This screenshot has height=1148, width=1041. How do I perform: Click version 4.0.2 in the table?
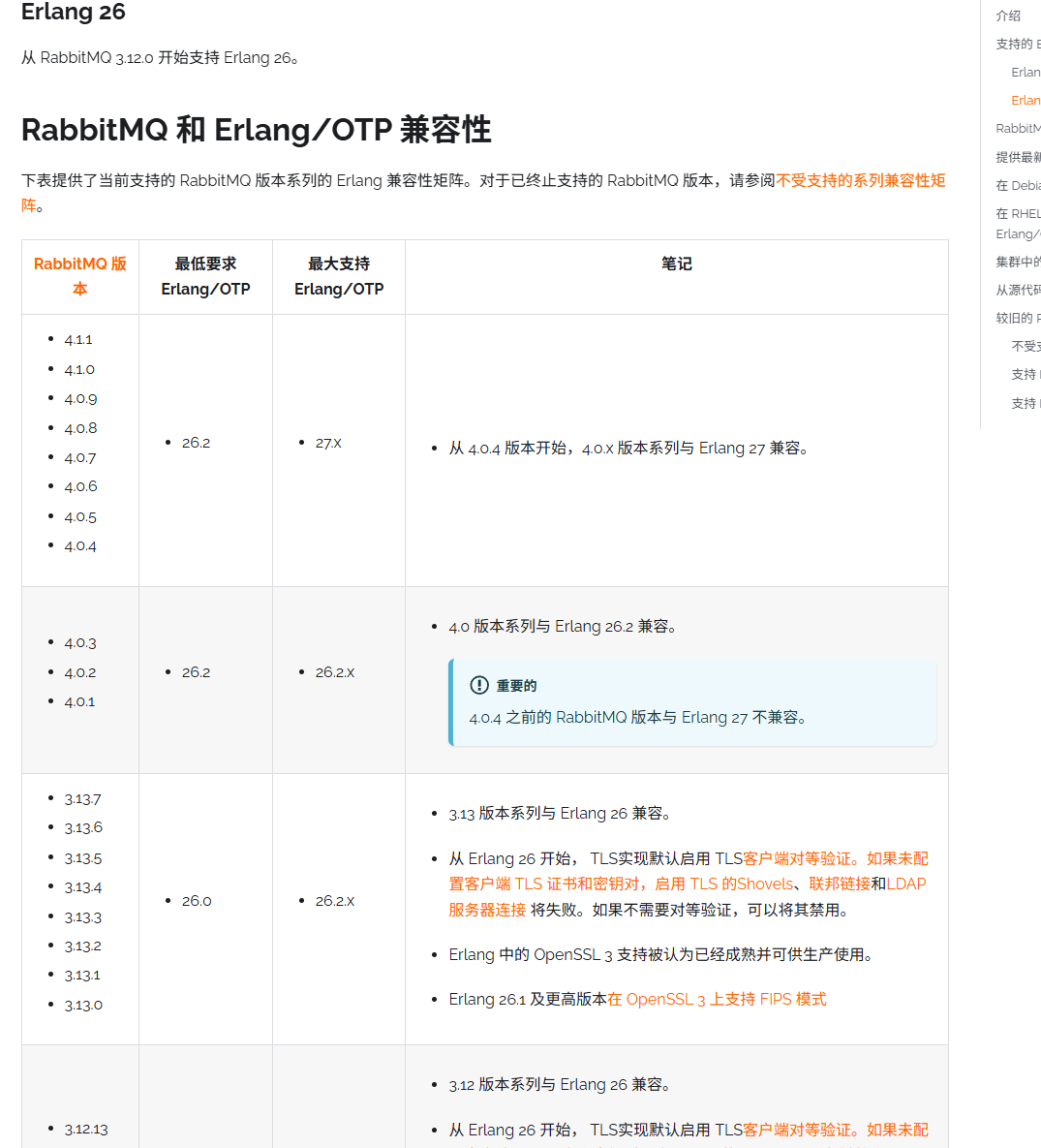tap(79, 673)
